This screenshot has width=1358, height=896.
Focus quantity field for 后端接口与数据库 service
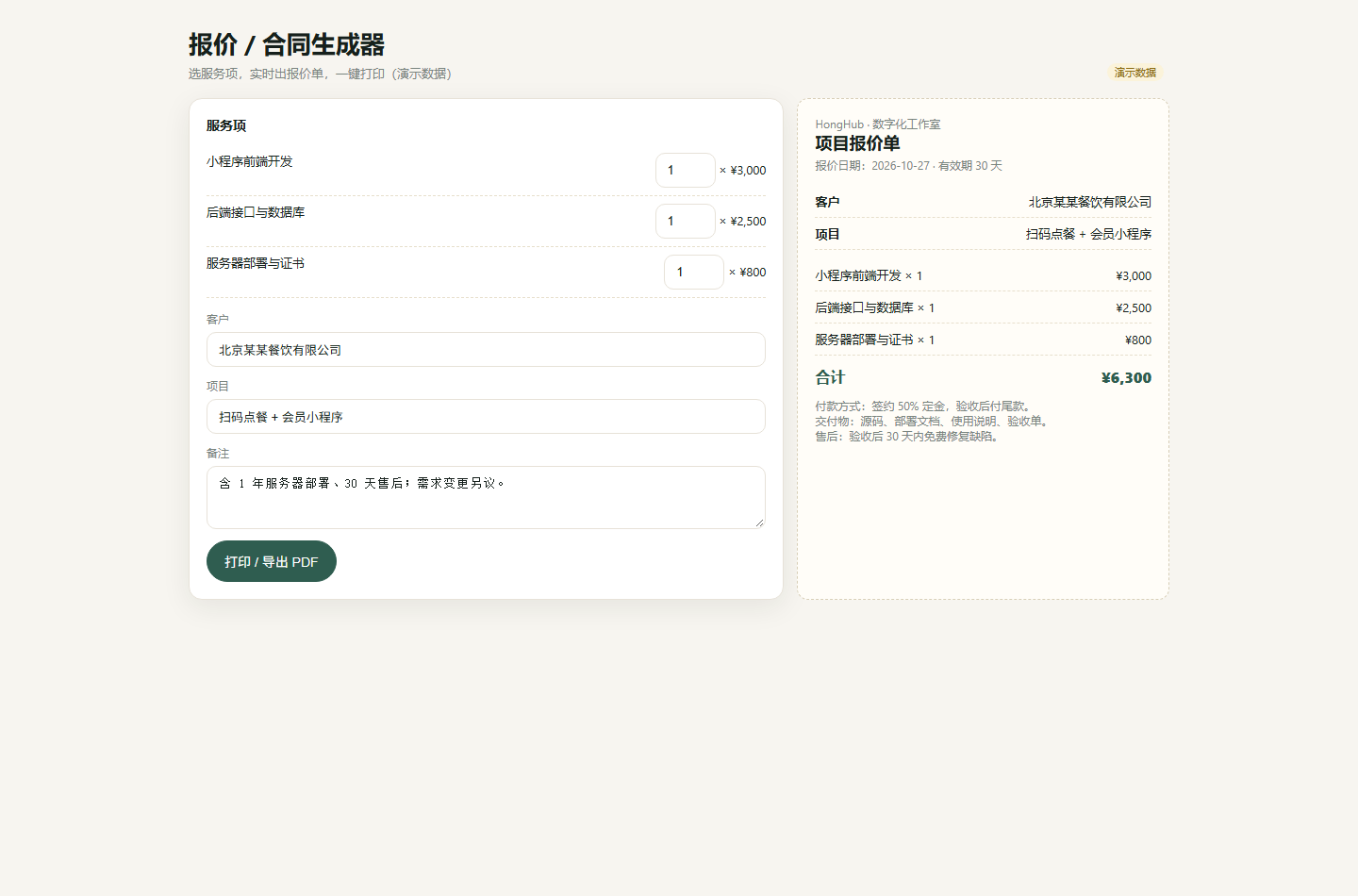click(x=686, y=221)
